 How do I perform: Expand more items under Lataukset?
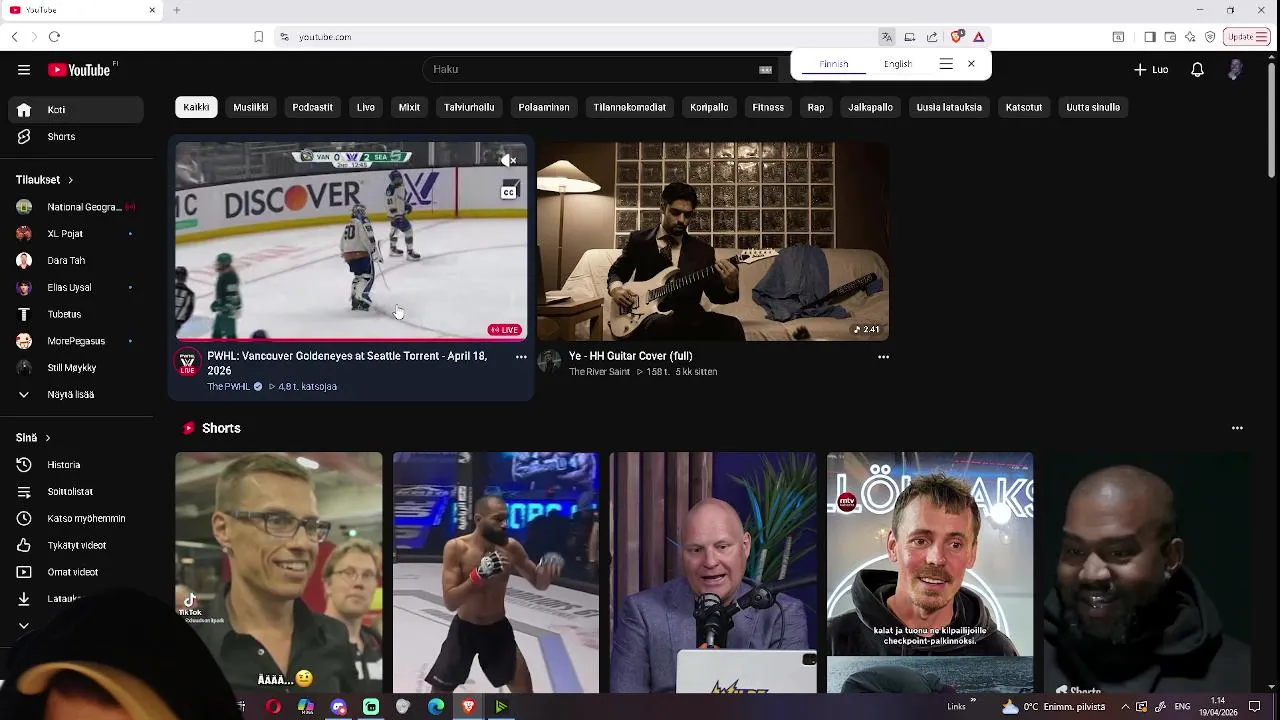24,626
